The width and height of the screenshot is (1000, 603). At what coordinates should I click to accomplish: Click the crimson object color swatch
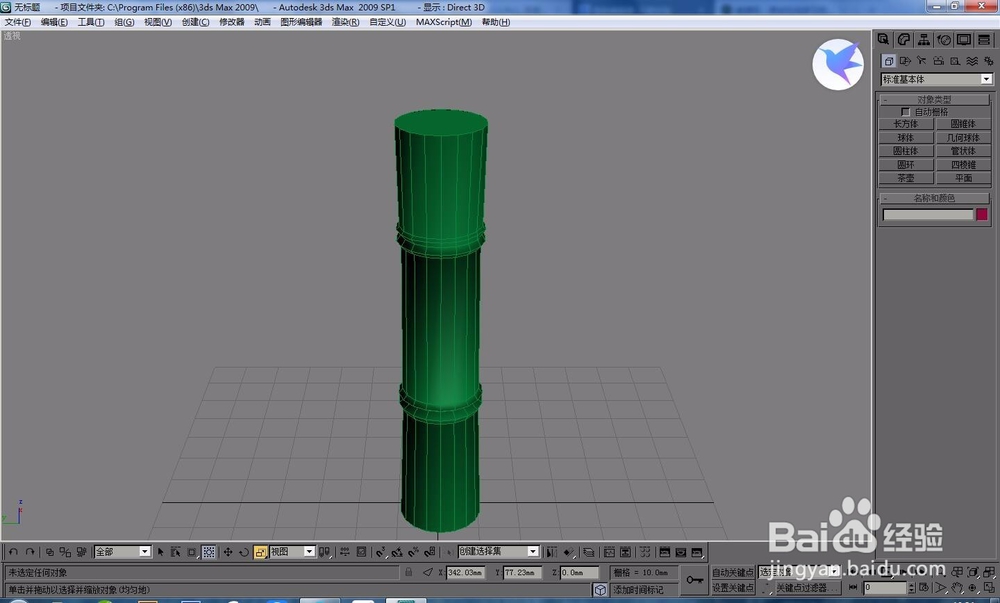click(x=982, y=214)
